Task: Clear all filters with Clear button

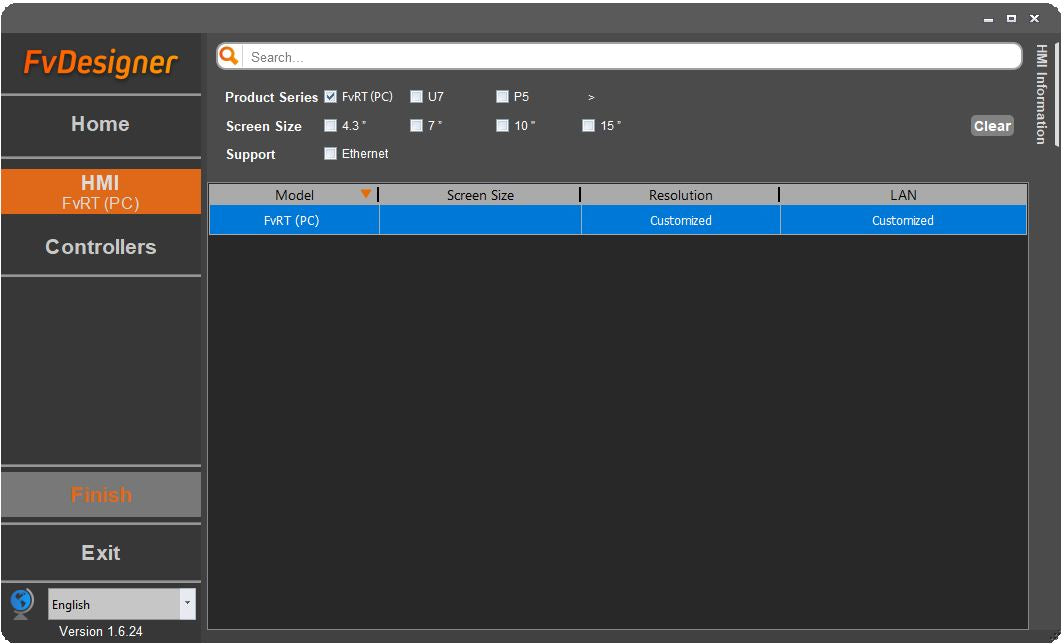Action: point(992,126)
